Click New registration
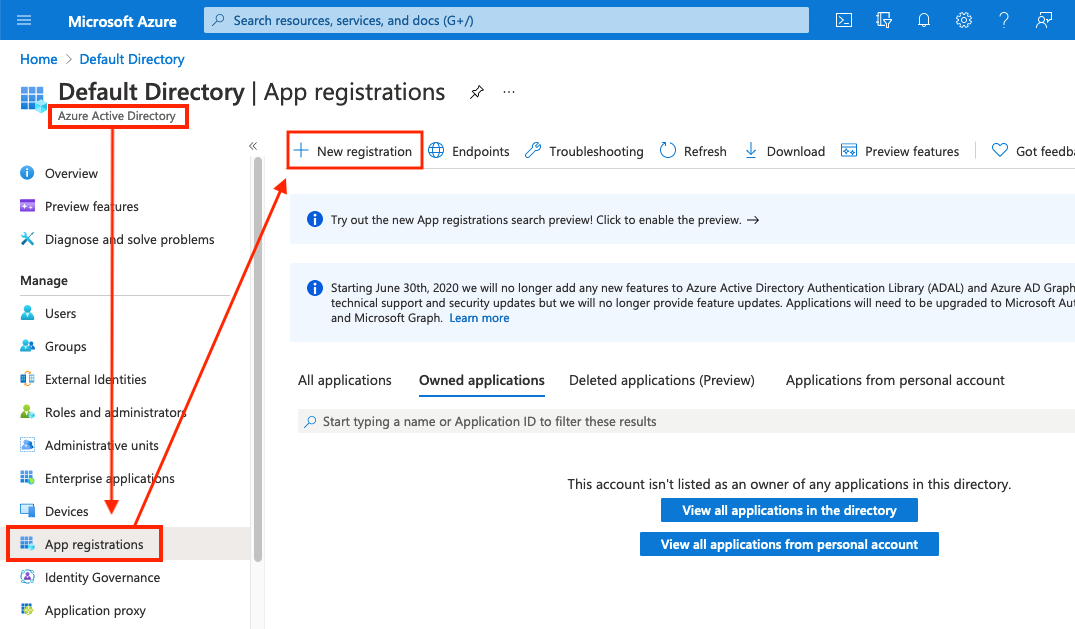1075x629 pixels. coord(354,151)
